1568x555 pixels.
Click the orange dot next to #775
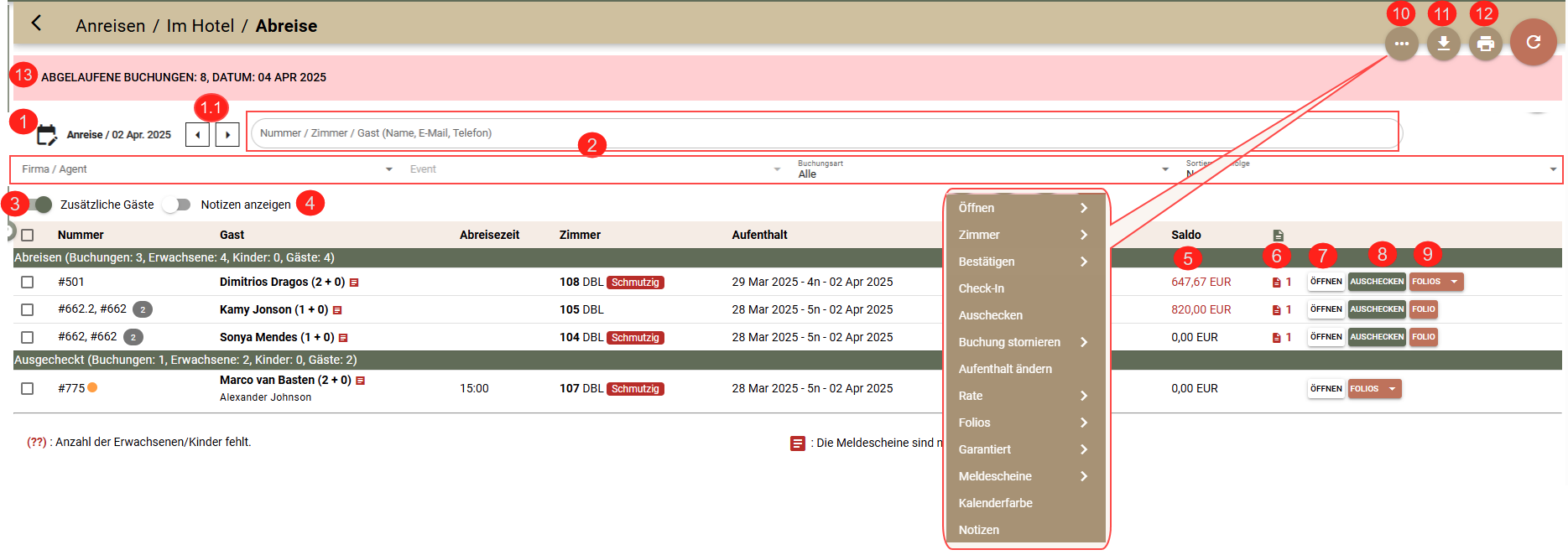[x=92, y=387]
